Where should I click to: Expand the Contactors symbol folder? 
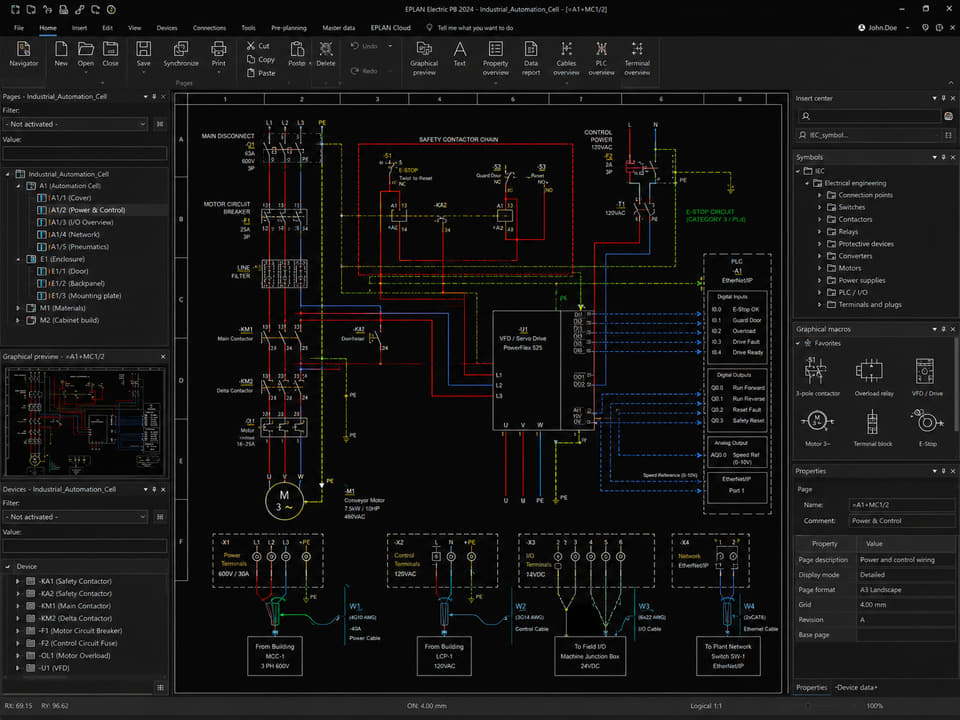(820, 219)
